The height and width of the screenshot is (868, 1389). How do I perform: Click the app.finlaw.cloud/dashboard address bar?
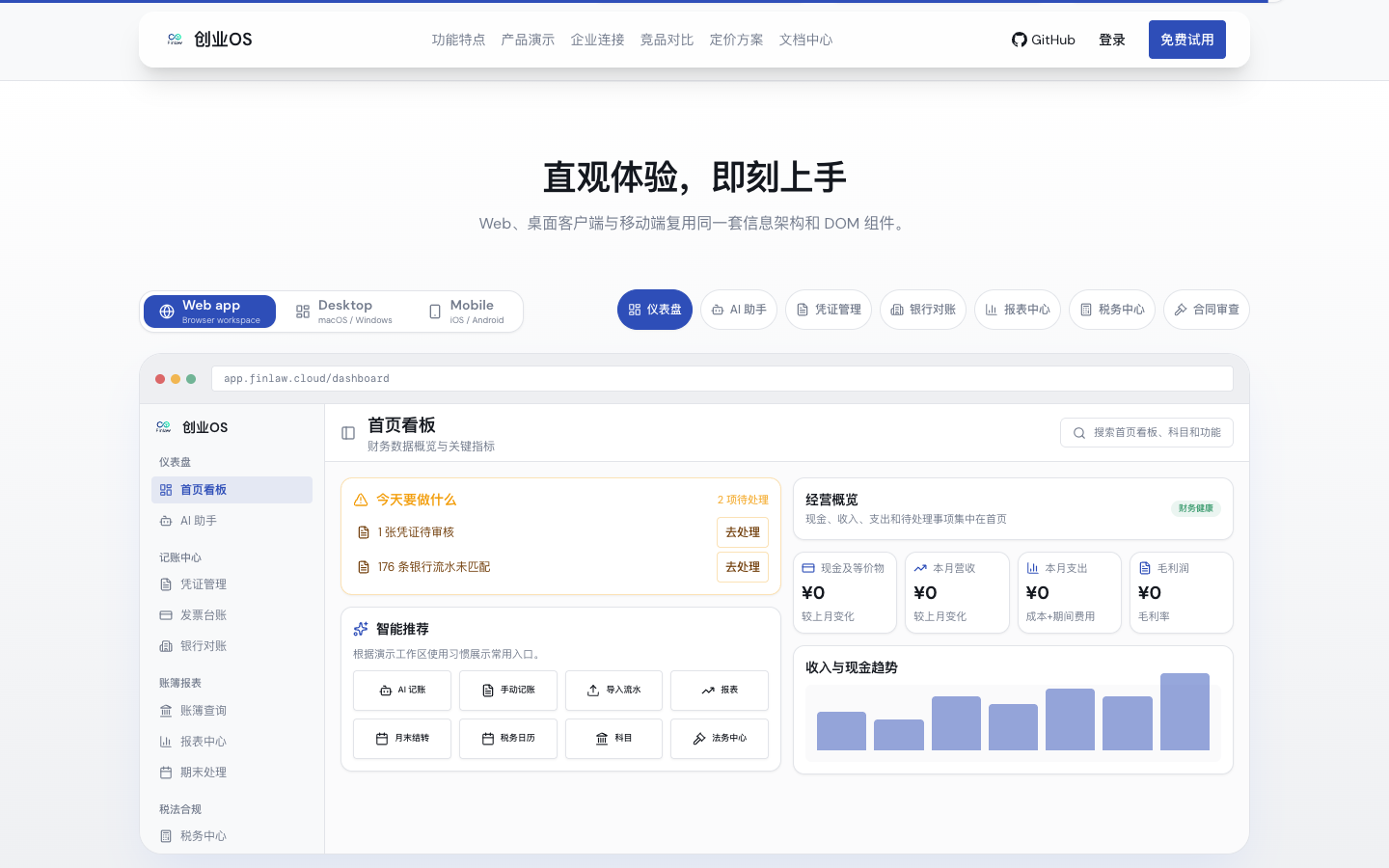click(722, 378)
